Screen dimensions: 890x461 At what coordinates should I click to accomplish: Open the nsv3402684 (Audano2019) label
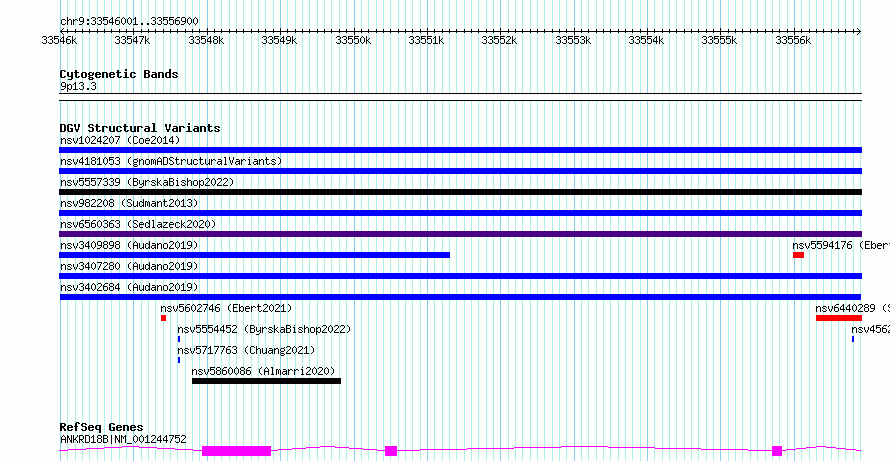[x=129, y=287]
